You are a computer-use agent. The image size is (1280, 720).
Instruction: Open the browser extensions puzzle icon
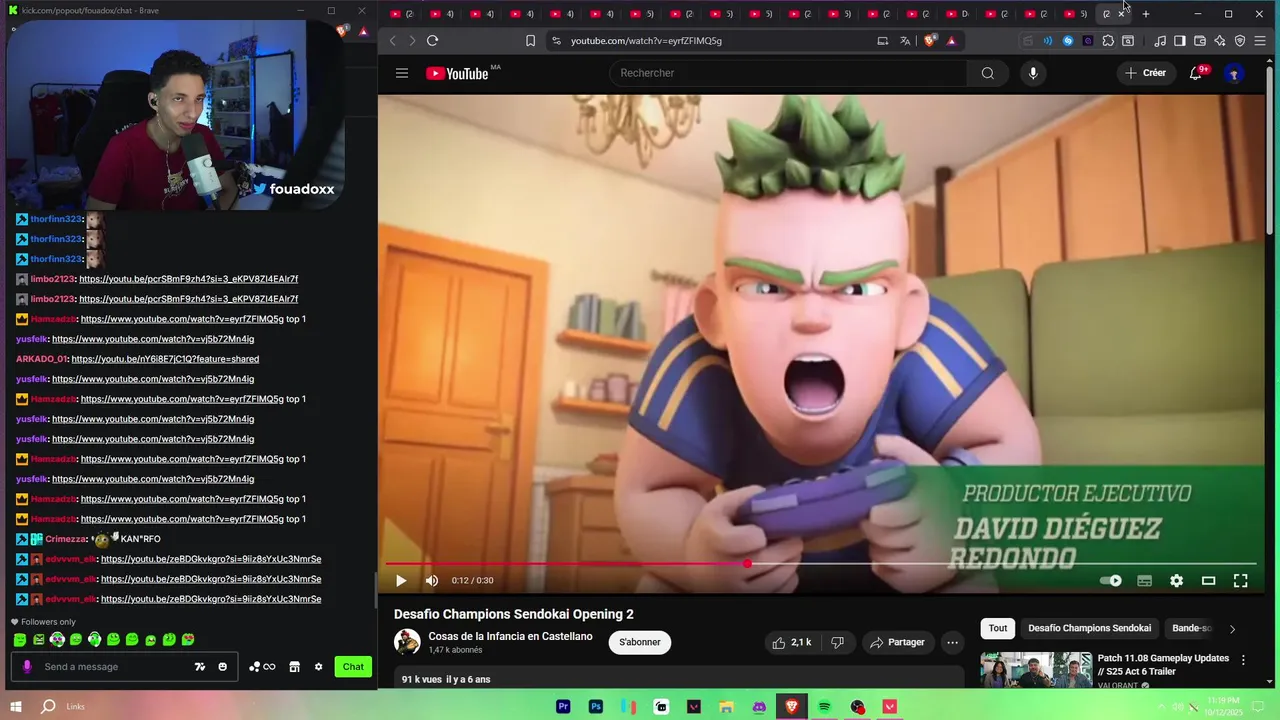pyautogui.click(x=1108, y=41)
